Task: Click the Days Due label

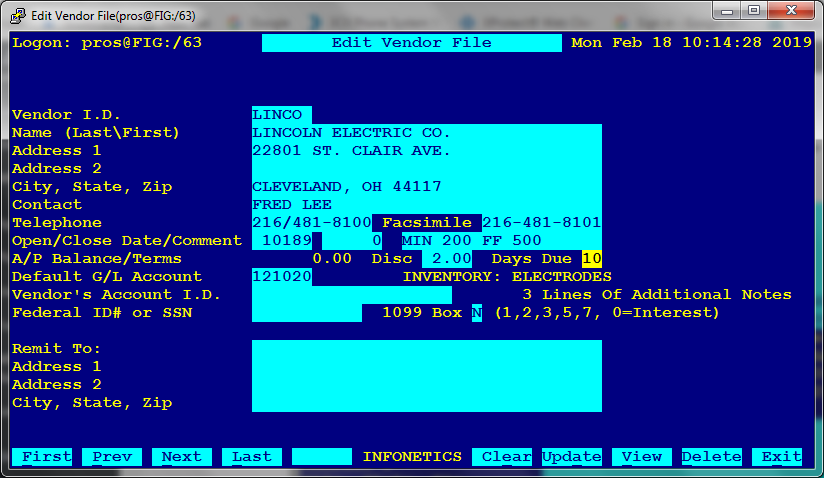Action: coord(531,259)
